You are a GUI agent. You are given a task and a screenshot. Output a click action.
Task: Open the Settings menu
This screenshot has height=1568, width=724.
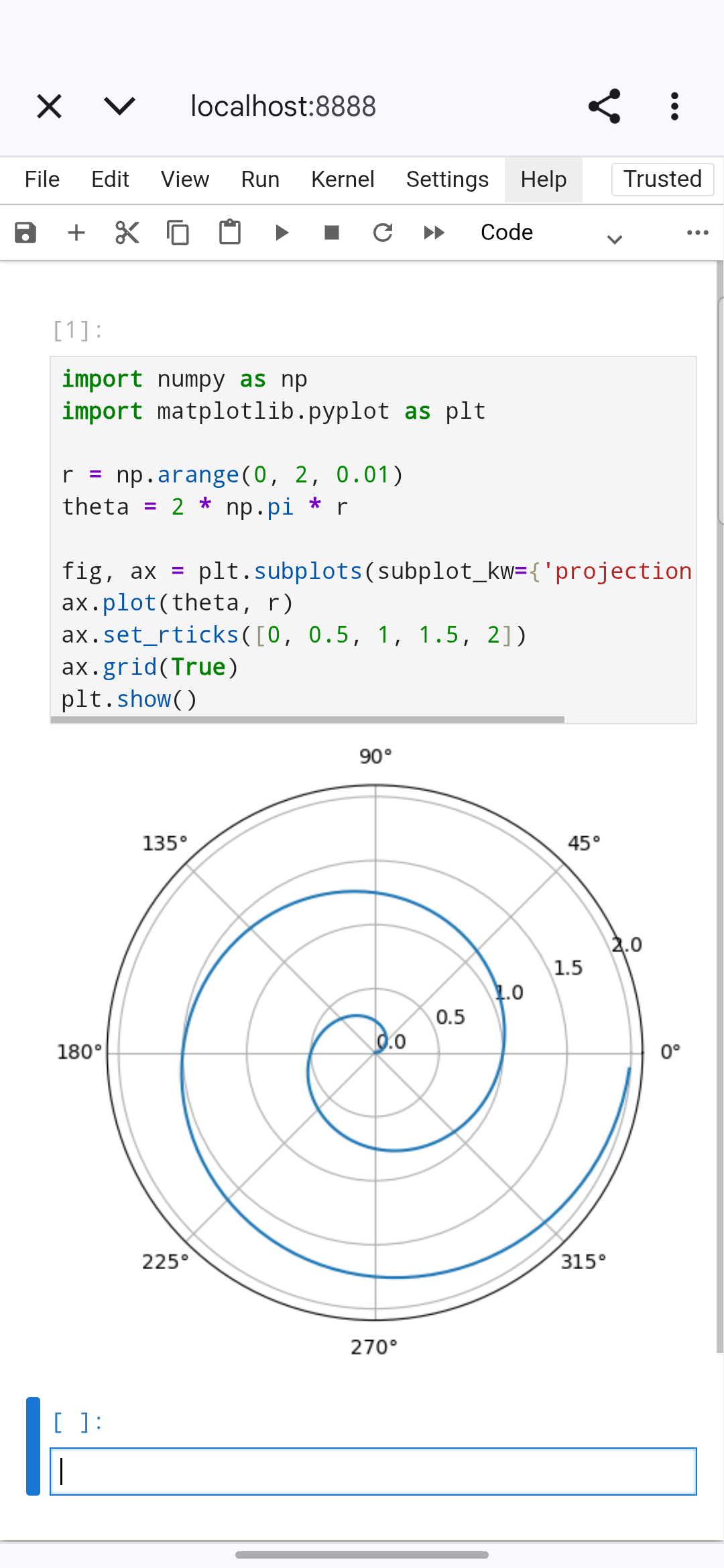[447, 180]
